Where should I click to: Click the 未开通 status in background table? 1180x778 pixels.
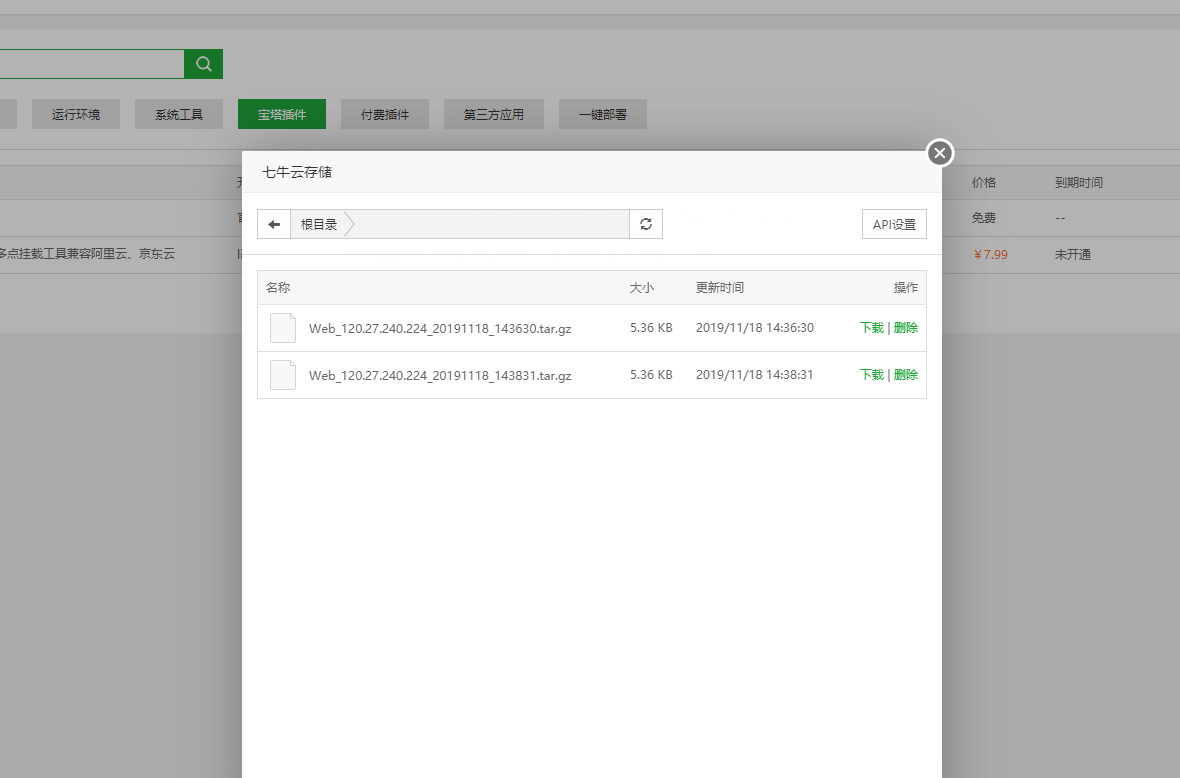tap(1073, 254)
